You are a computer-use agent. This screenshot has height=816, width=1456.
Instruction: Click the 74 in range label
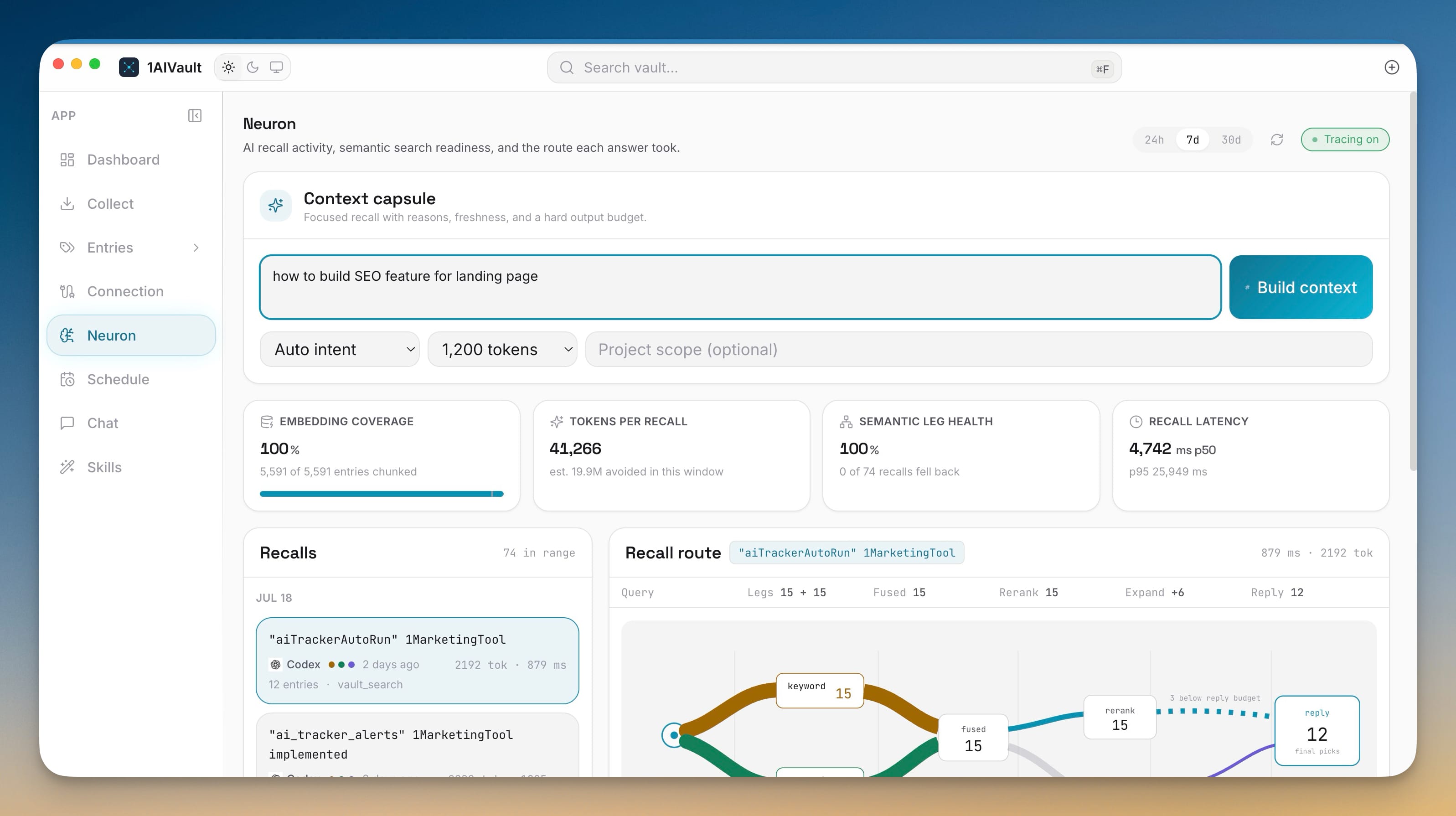pos(539,553)
